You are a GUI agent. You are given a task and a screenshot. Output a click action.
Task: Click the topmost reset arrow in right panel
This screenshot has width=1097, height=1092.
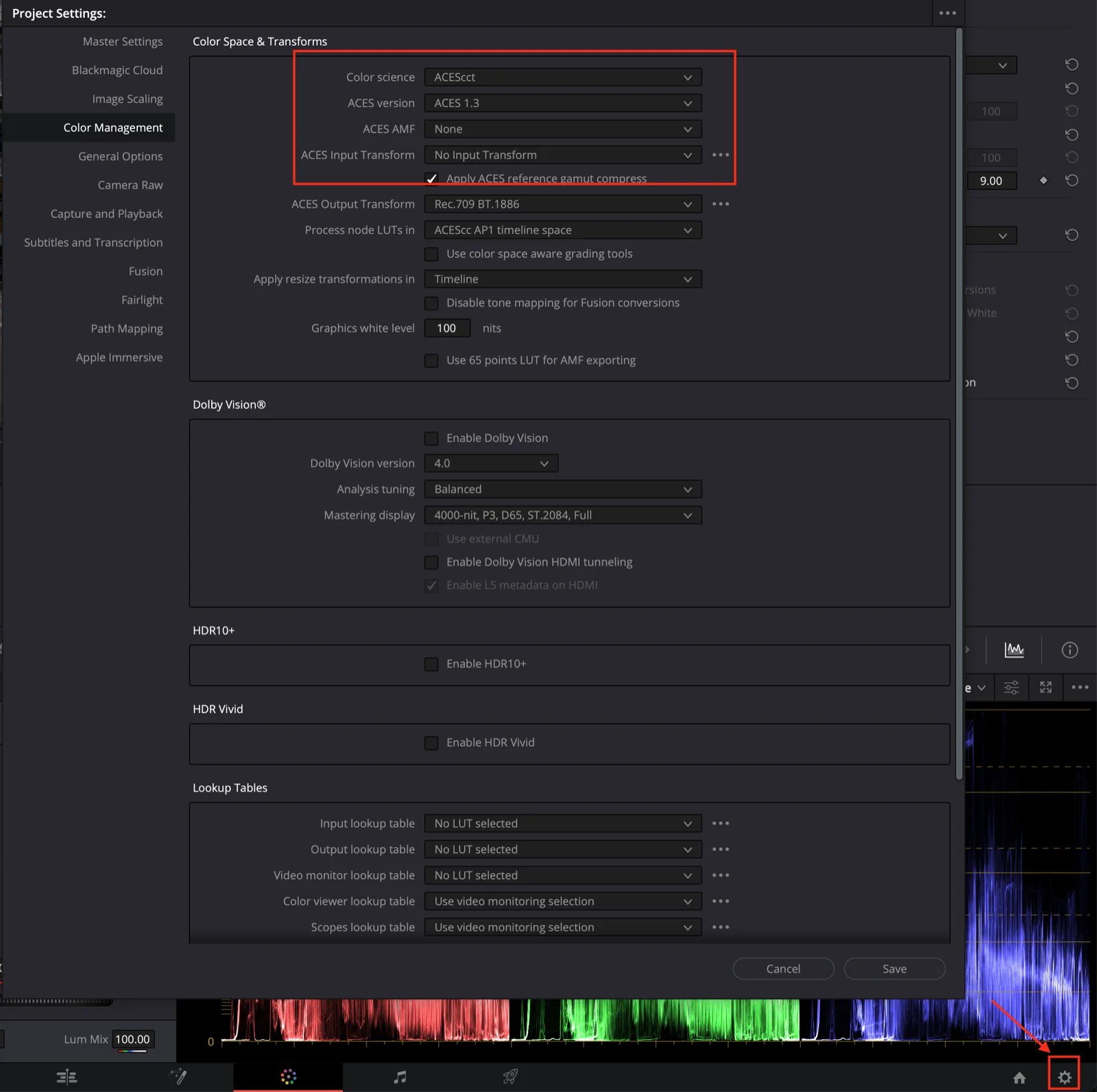click(x=1072, y=64)
